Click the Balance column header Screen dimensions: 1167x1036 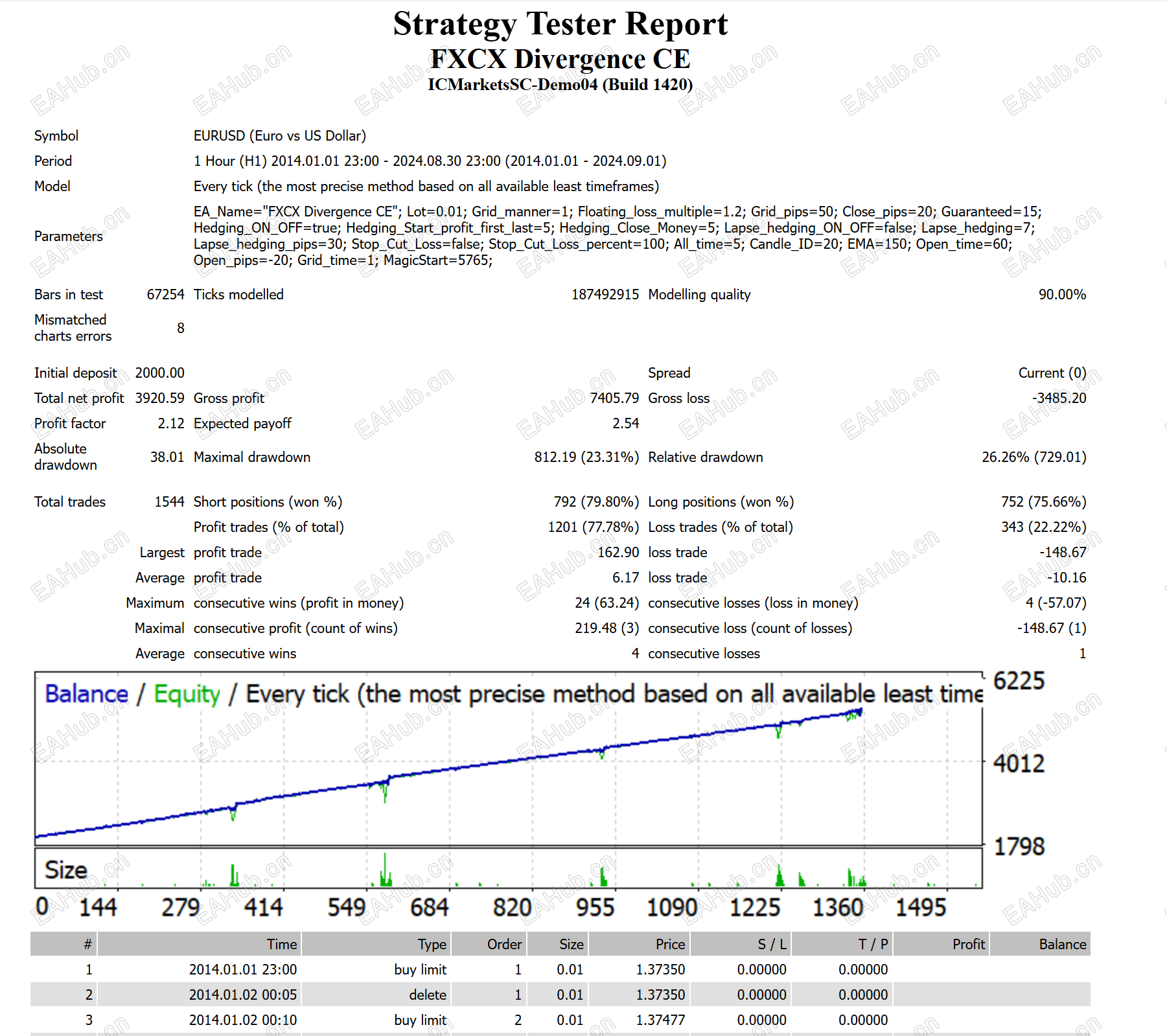point(1040,944)
